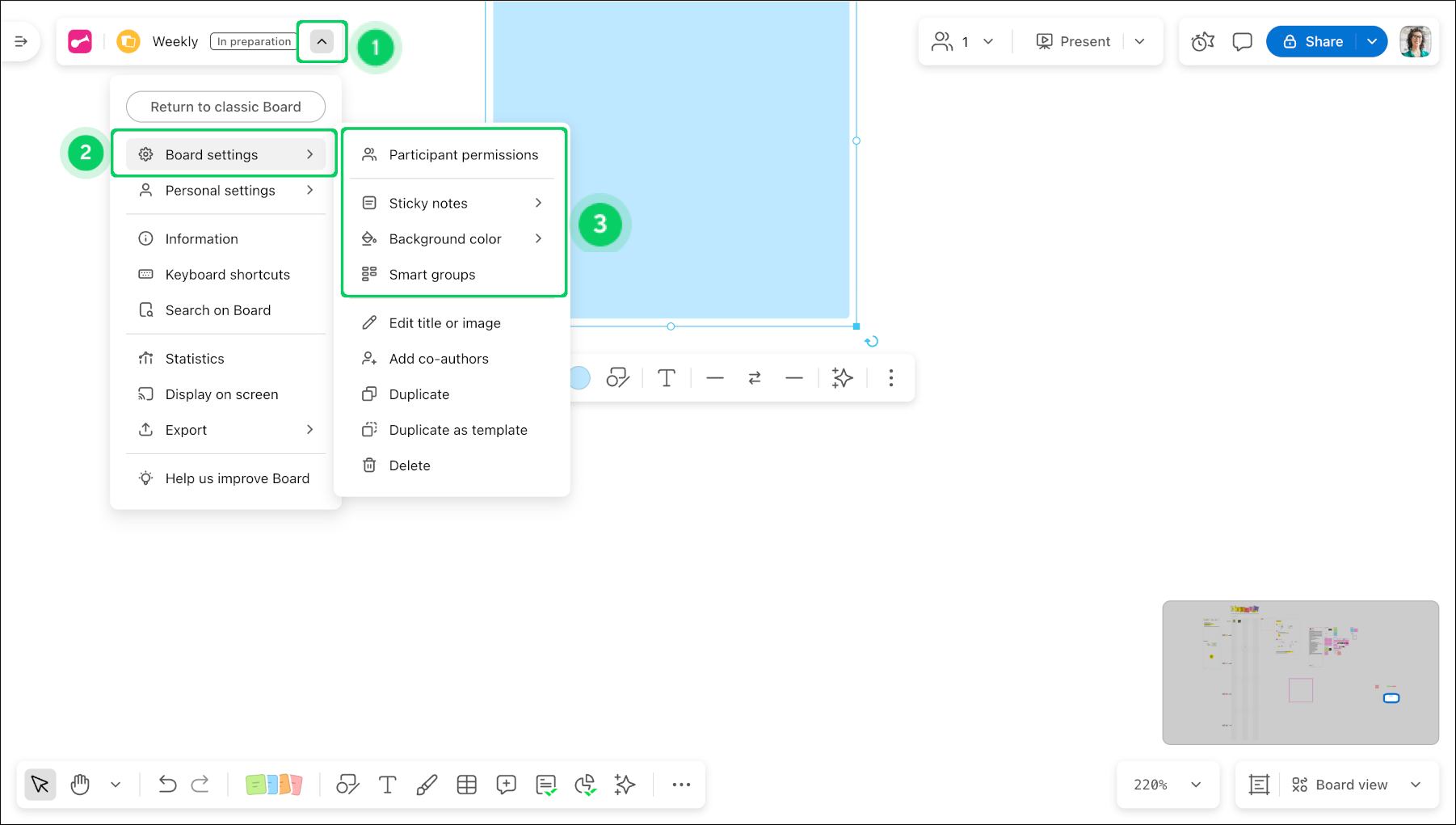
Task: Click the light blue fill color swatch
Action: point(579,378)
